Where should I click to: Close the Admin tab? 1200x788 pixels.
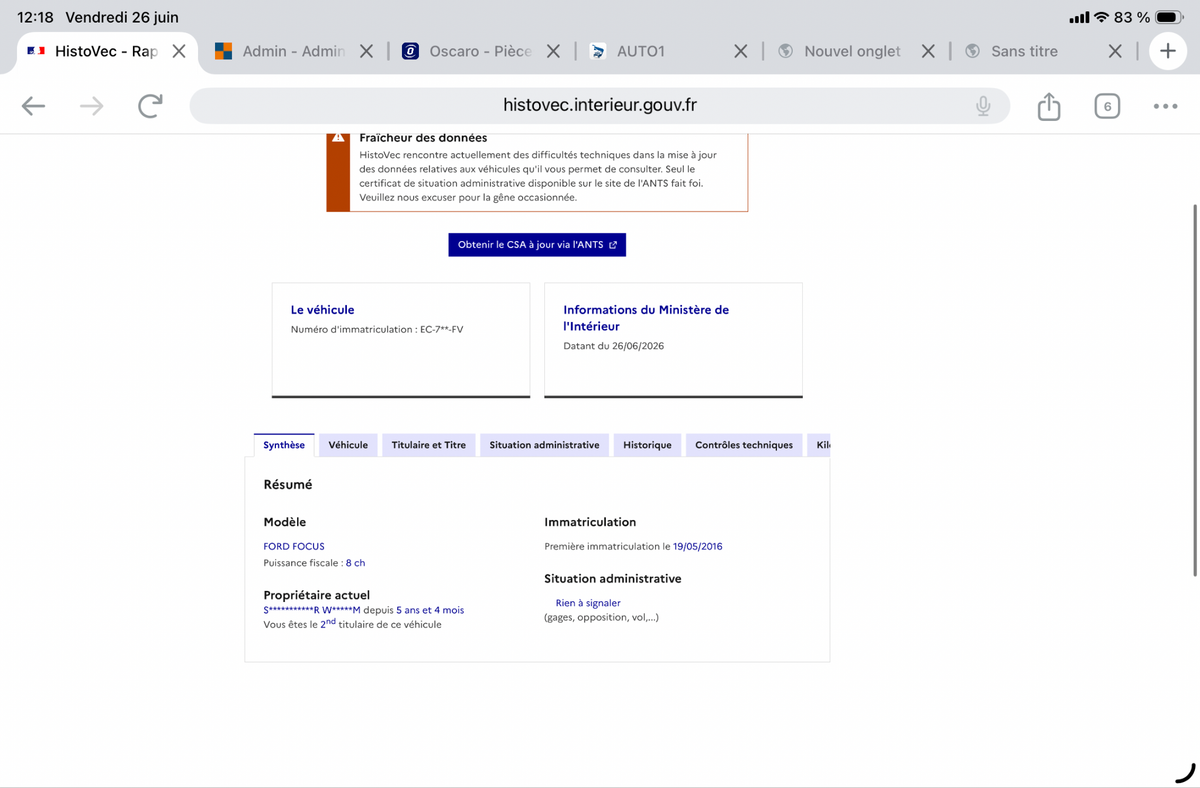coord(366,51)
